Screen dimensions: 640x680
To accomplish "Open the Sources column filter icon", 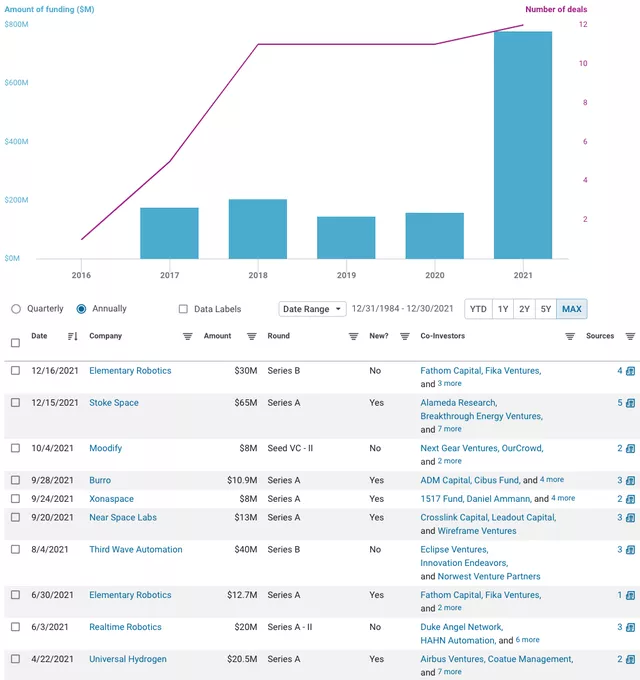I will click(x=630, y=336).
